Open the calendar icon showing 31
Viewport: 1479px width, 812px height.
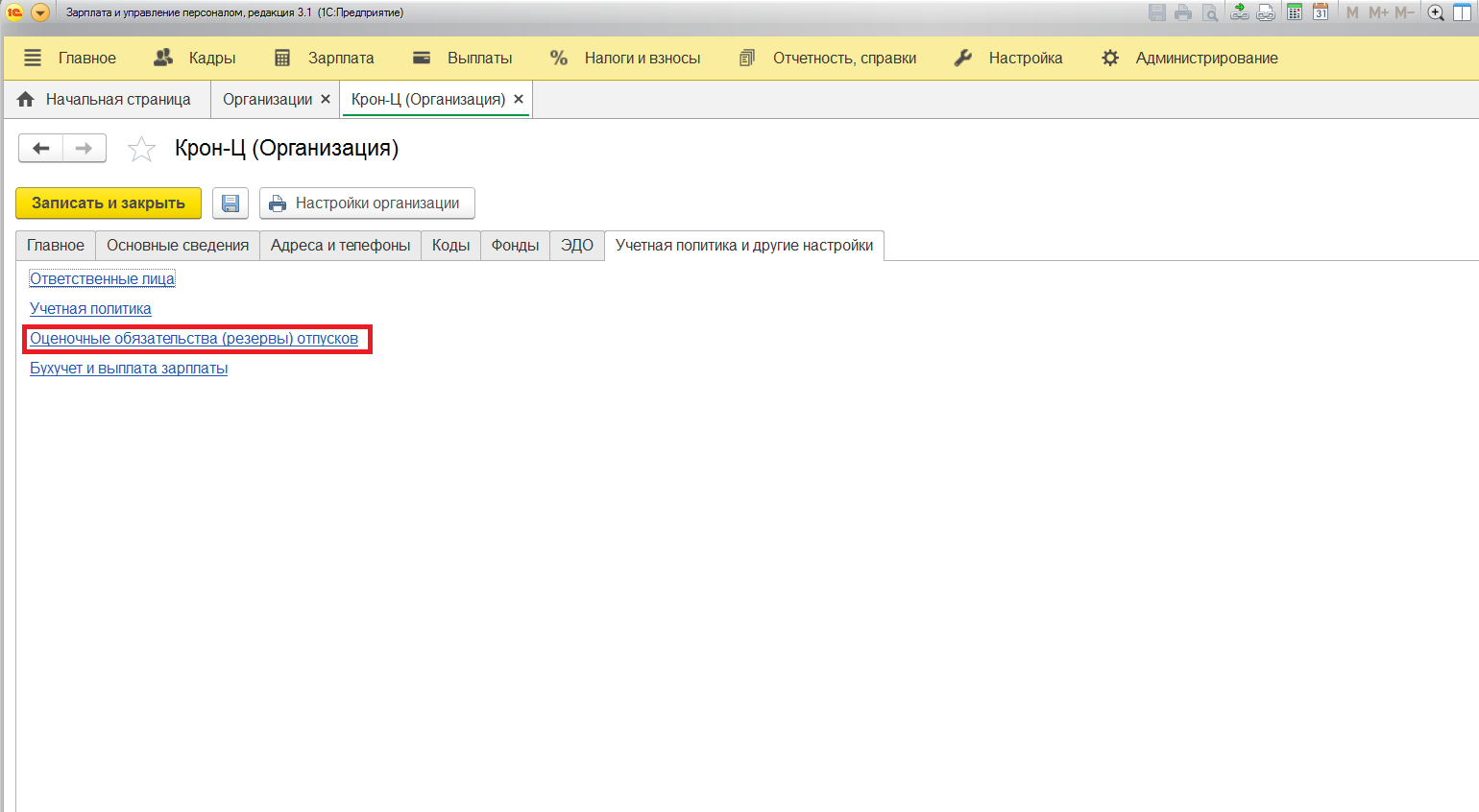coord(1321,12)
